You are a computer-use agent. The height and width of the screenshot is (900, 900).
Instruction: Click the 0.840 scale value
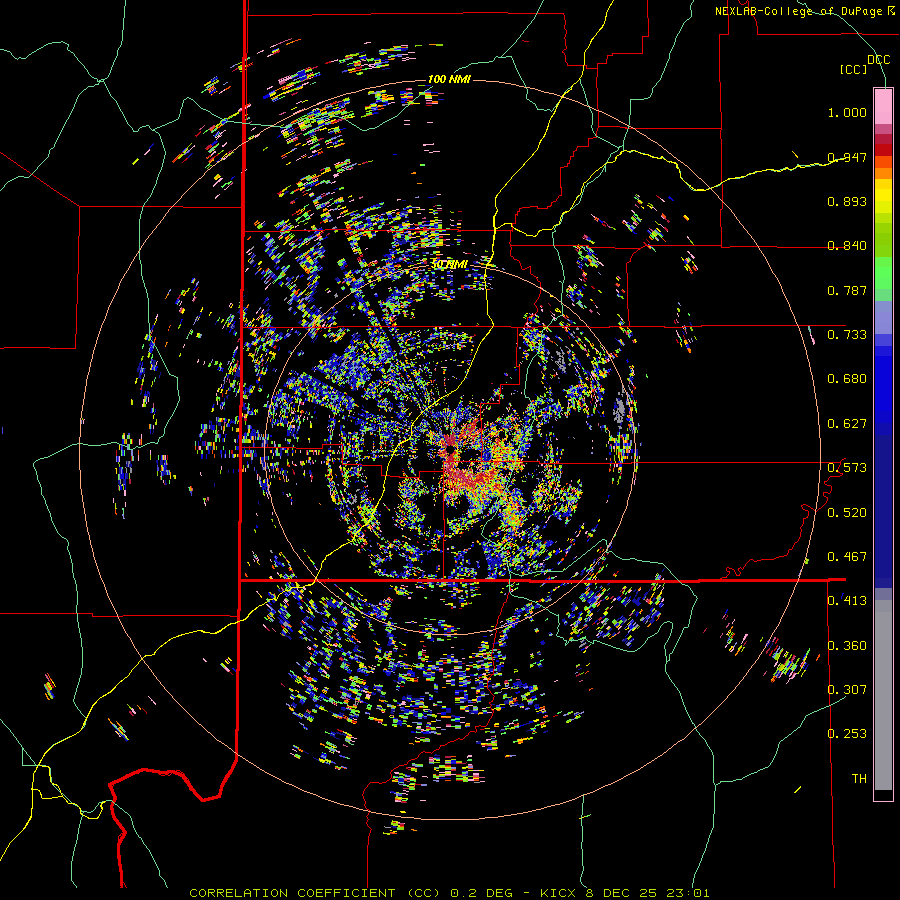(x=847, y=246)
